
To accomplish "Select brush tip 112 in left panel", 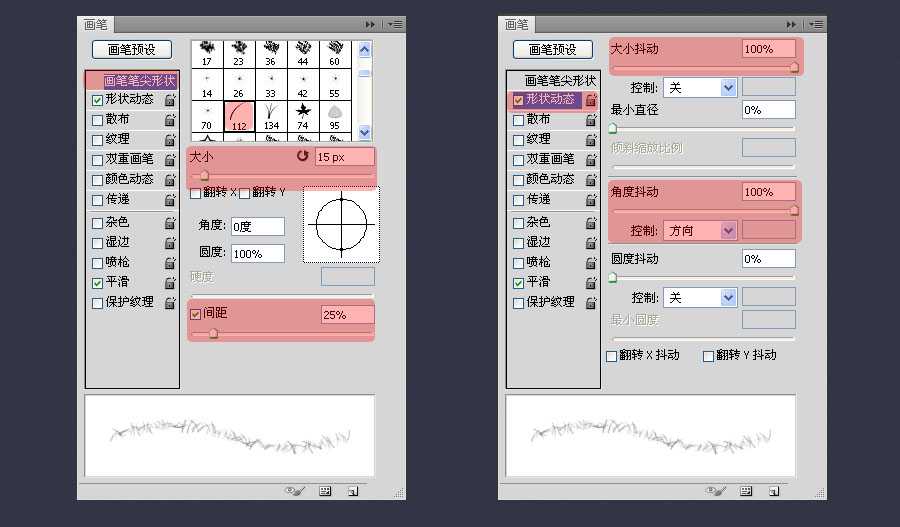I will pos(239,117).
